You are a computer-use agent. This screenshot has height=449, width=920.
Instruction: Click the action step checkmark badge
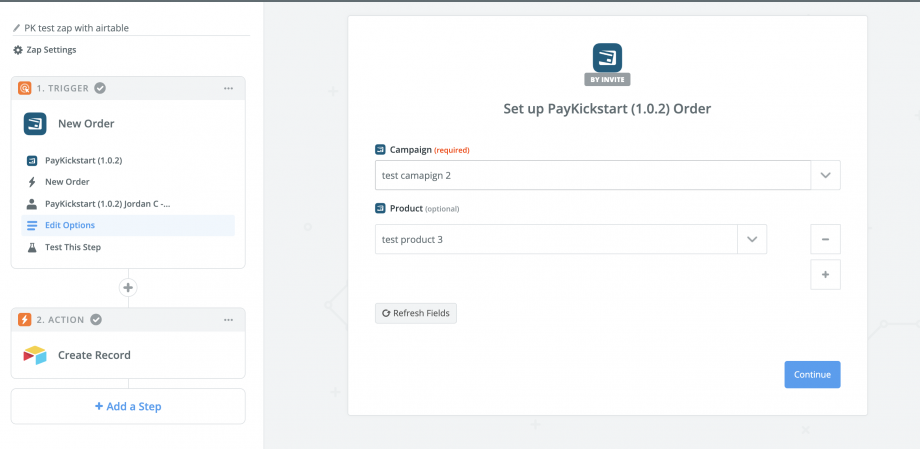coord(96,320)
